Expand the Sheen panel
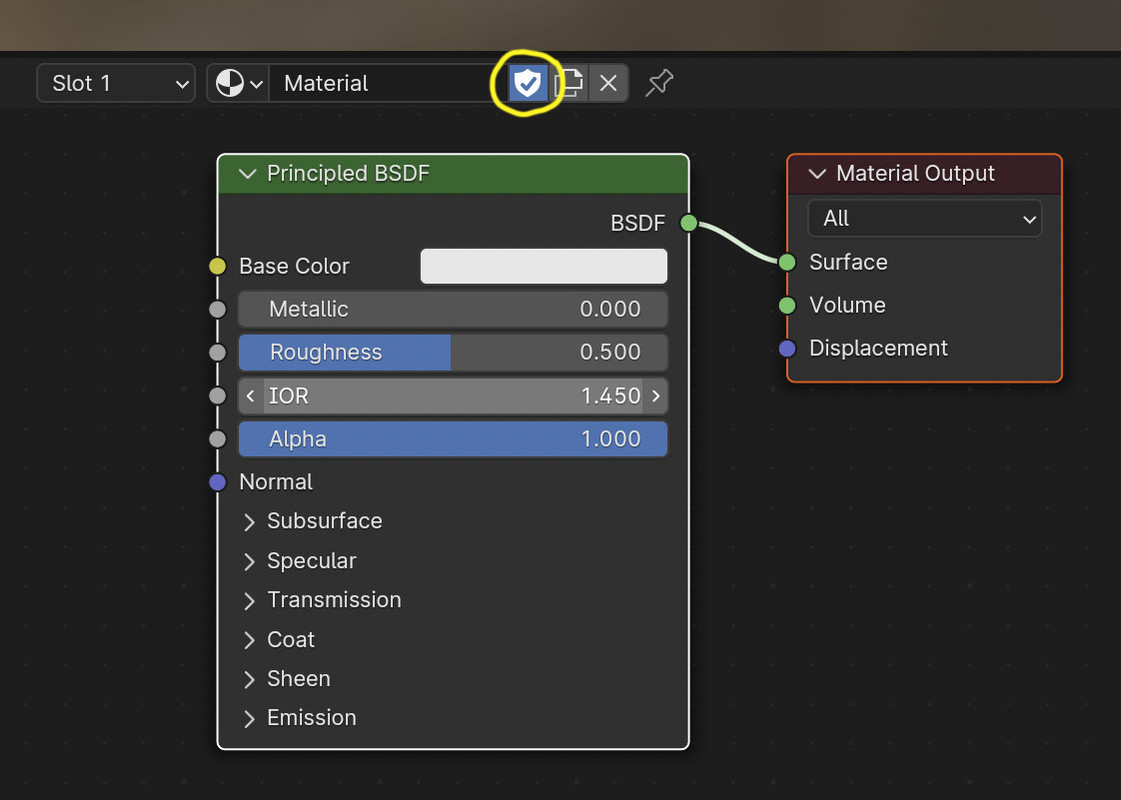 click(x=249, y=679)
